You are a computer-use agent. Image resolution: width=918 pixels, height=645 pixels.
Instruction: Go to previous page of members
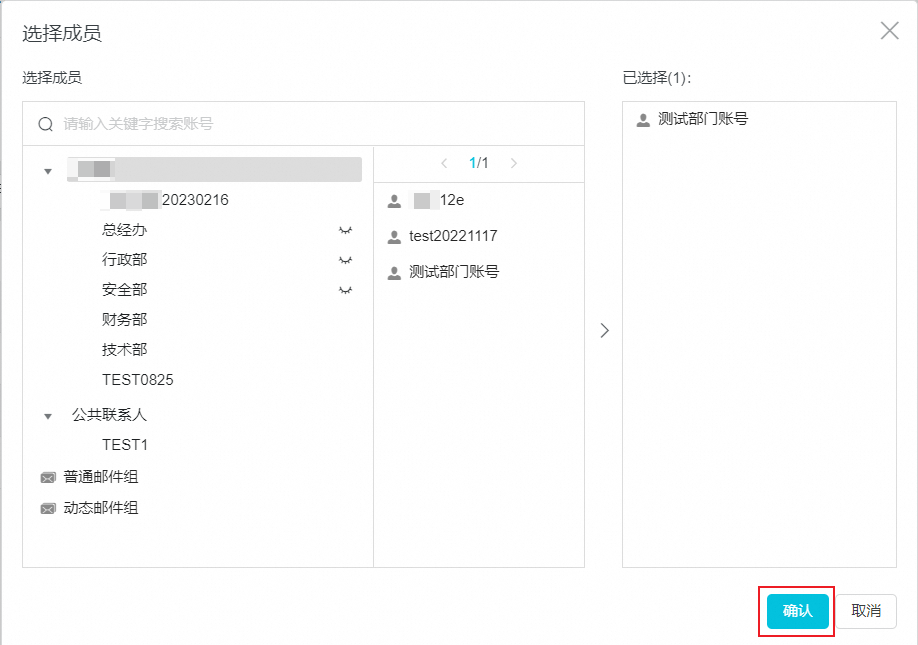pyautogui.click(x=444, y=163)
